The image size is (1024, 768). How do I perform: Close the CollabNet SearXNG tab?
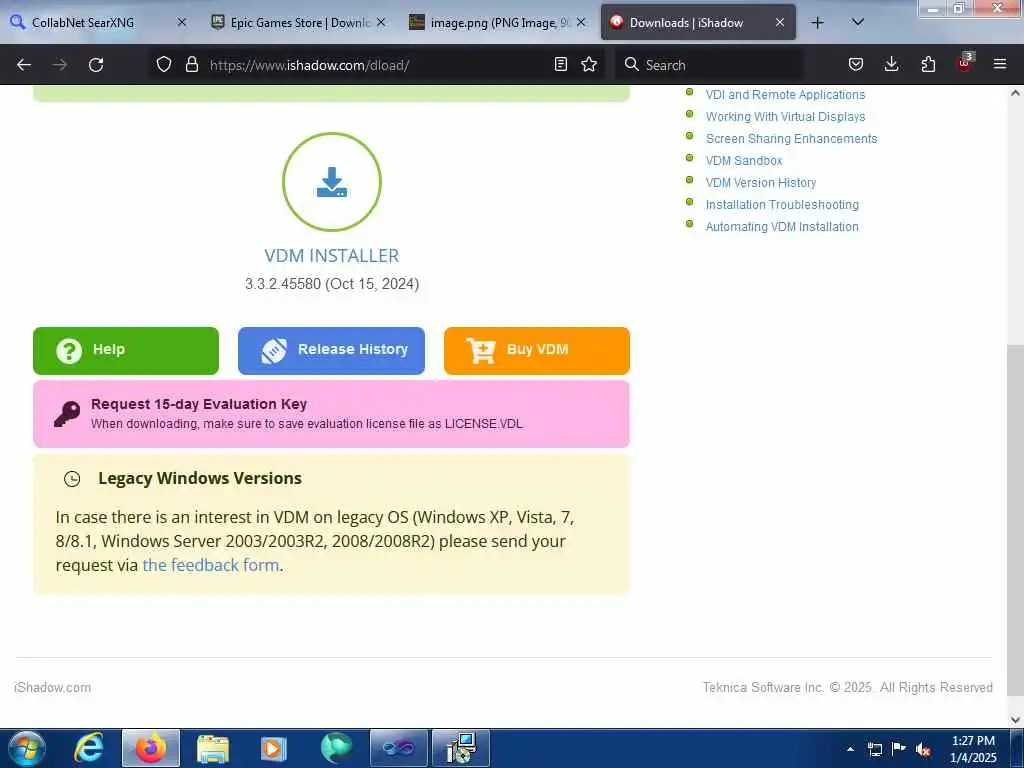(x=182, y=22)
